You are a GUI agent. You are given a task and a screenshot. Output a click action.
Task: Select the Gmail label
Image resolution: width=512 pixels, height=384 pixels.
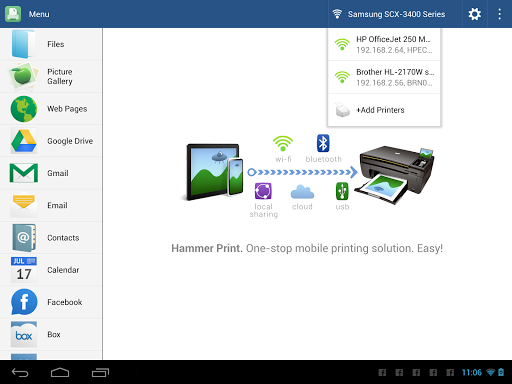58,173
